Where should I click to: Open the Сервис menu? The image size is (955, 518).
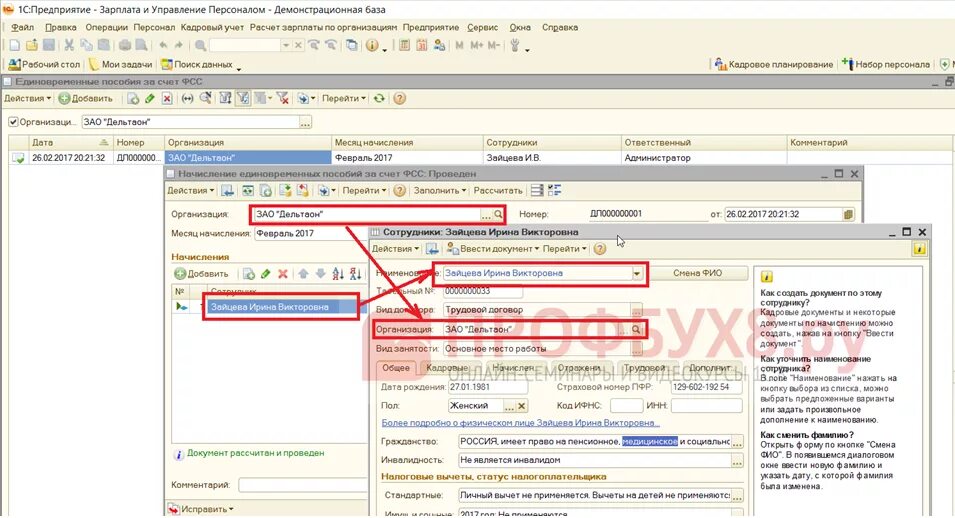[x=482, y=27]
